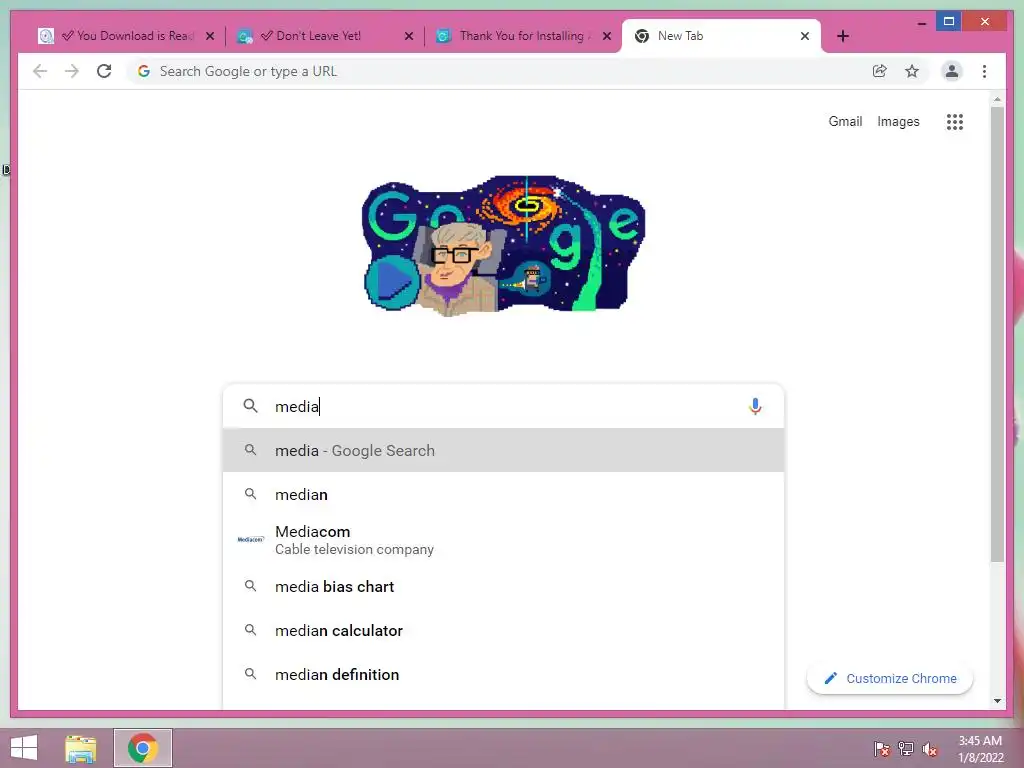Image resolution: width=1024 pixels, height=768 pixels.
Task: Choose the 'median' suggestion
Action: (503, 494)
